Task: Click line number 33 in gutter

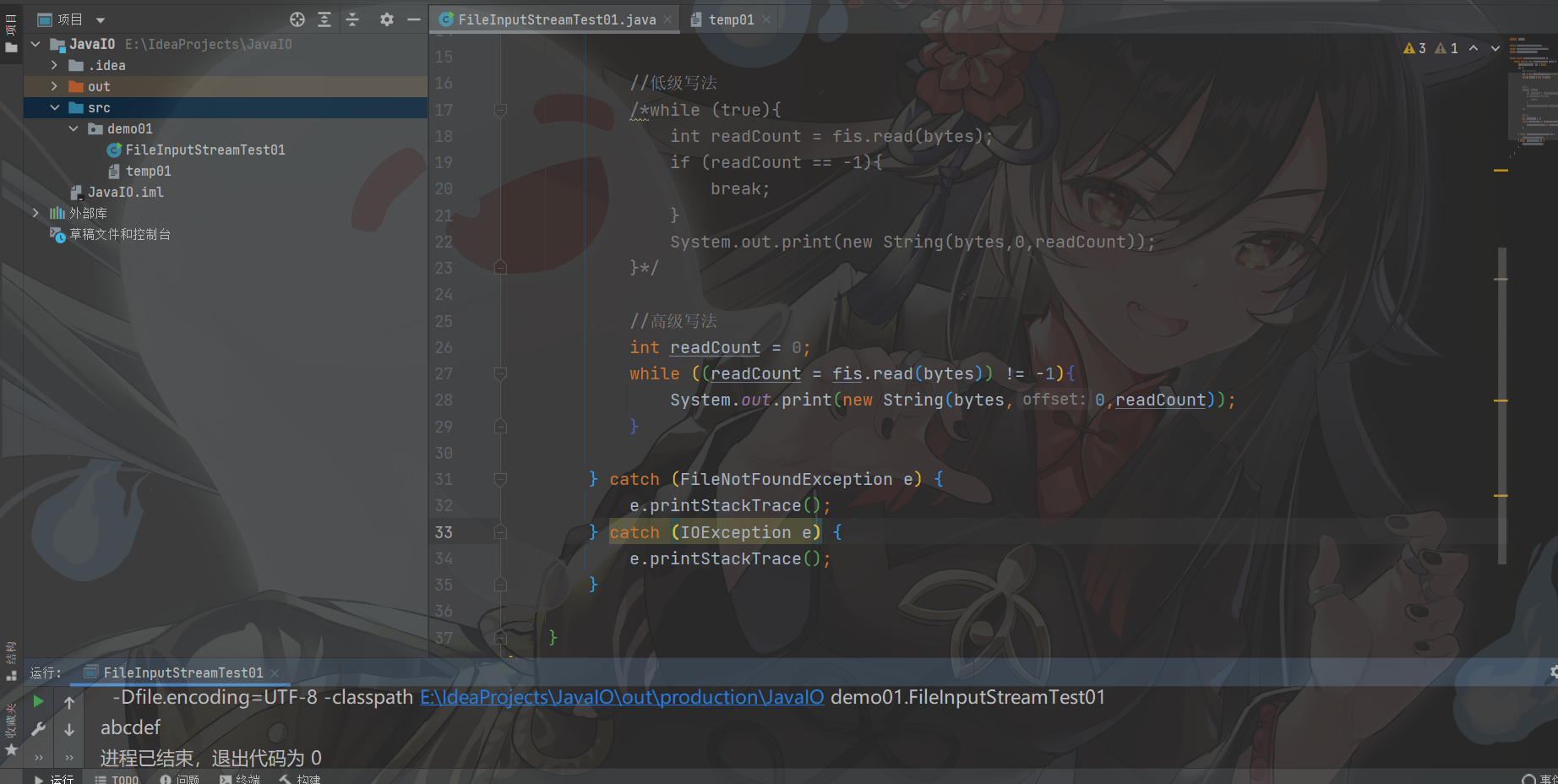Action: tap(444, 532)
